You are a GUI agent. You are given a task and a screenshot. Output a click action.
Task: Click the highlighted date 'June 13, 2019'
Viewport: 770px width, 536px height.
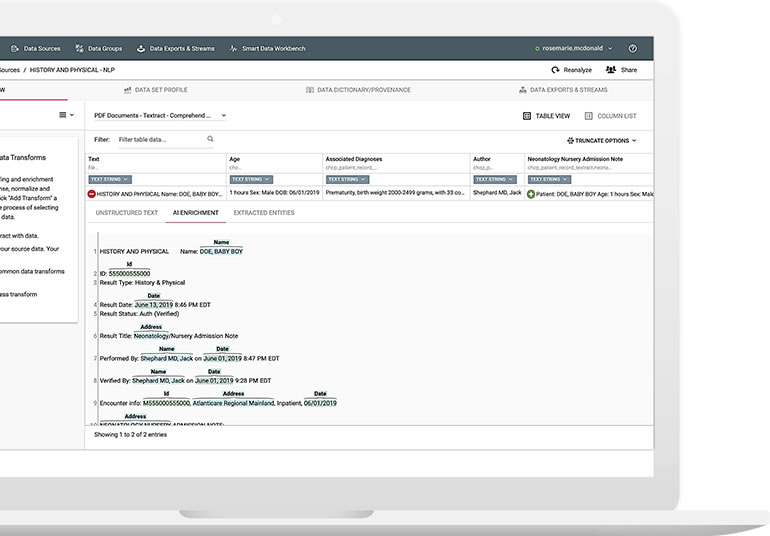pyautogui.click(x=154, y=305)
